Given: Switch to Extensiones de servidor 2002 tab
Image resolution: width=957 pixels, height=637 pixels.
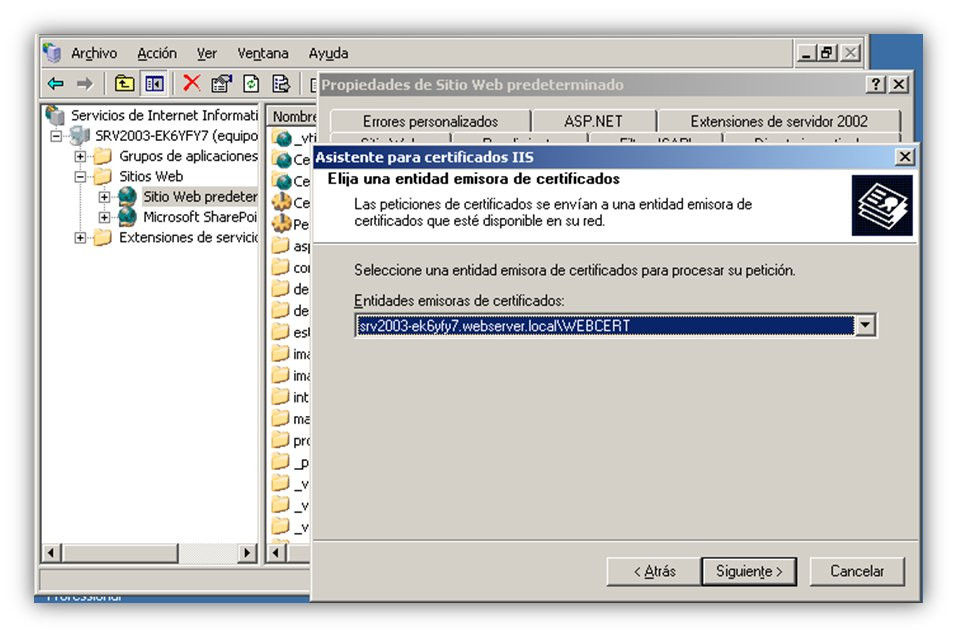Looking at the screenshot, I should pyautogui.click(x=779, y=121).
